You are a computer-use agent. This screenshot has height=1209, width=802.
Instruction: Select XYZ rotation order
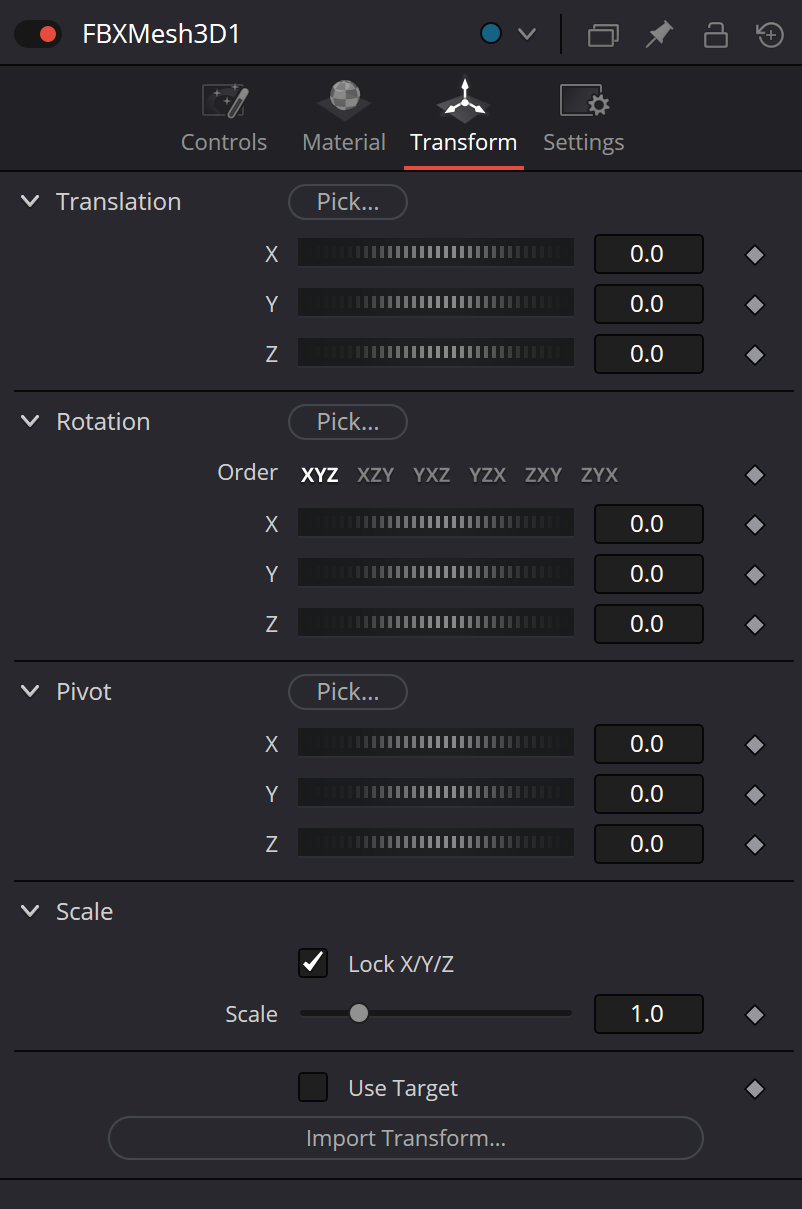point(320,475)
